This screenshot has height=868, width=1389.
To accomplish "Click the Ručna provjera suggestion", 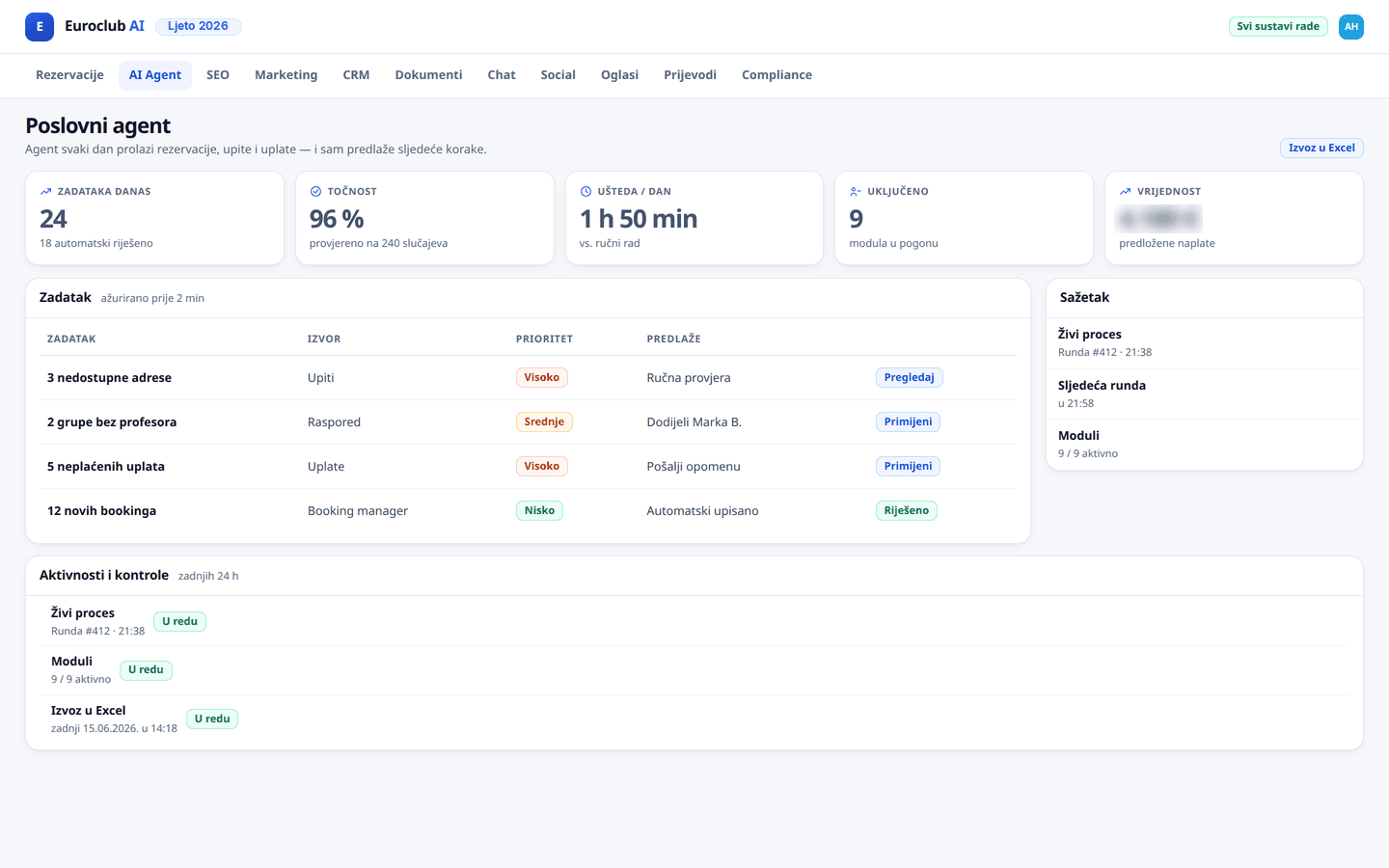I will 689,378.
